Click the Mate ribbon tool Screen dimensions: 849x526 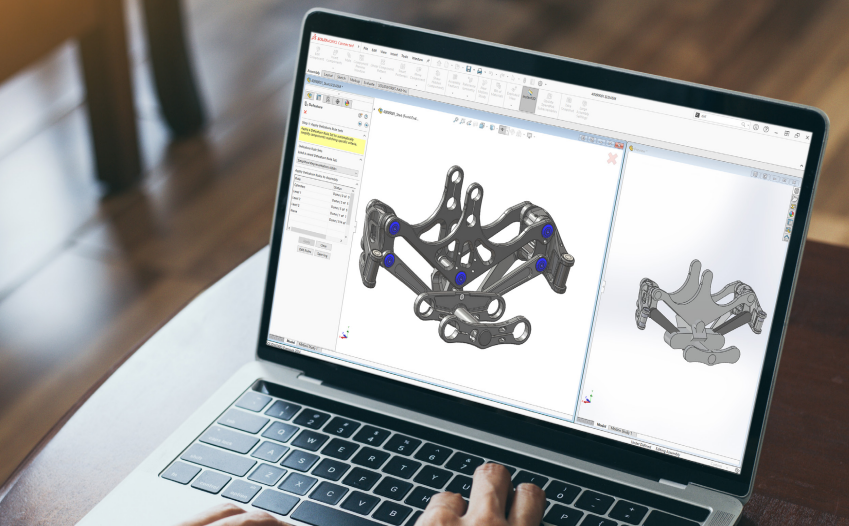coord(348,58)
